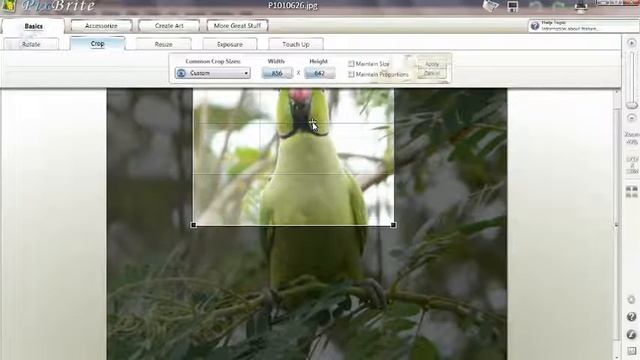Click the zoom out minus button below slider
The width and height of the screenshot is (640, 360).
[x=632, y=118]
